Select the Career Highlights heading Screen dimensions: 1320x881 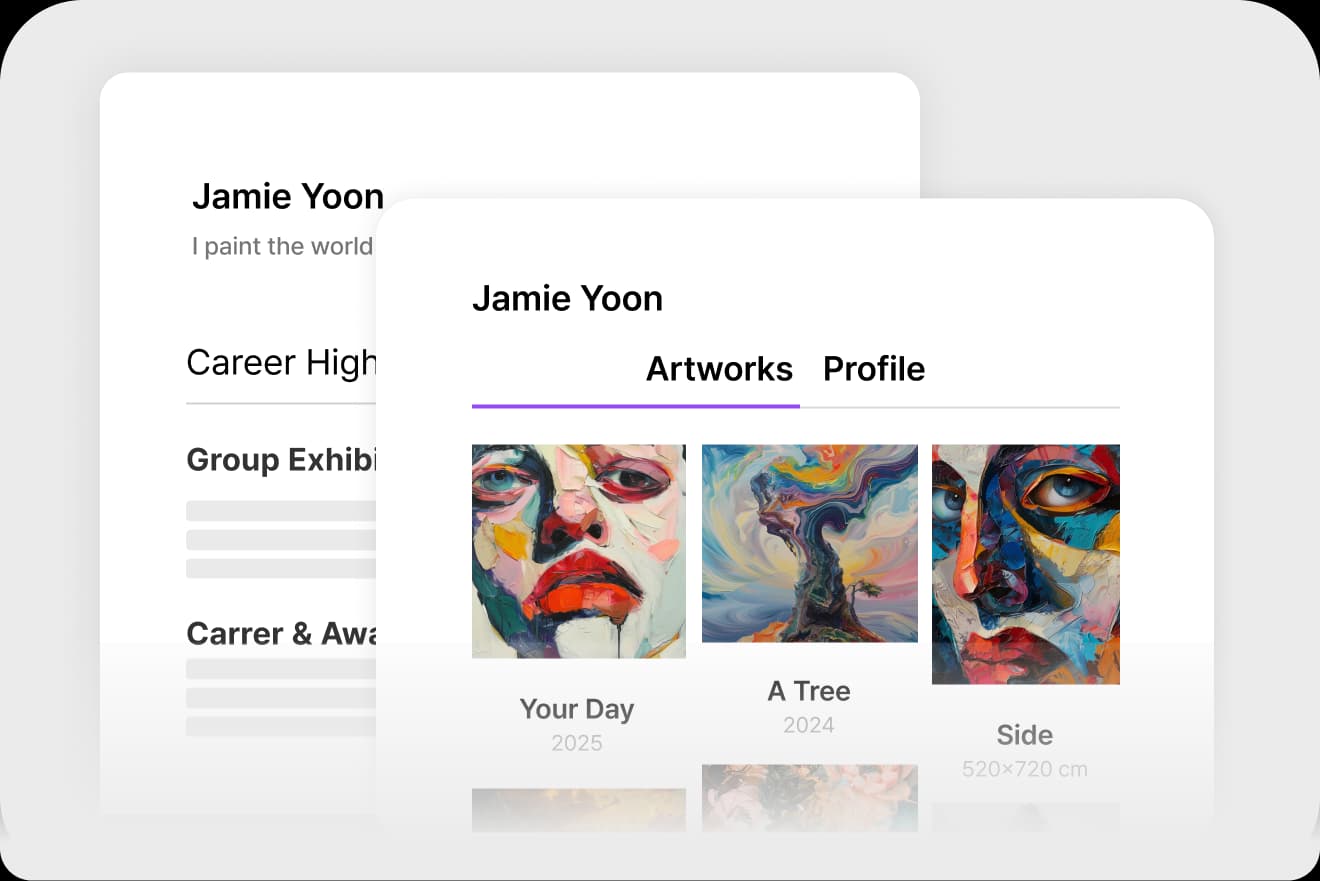[x=282, y=362]
